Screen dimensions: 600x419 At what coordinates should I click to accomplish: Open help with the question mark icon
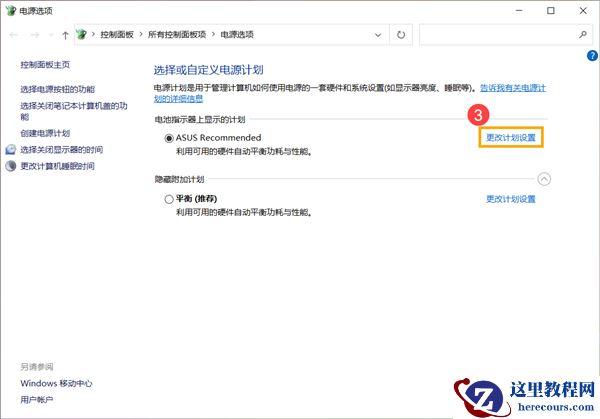click(x=592, y=56)
